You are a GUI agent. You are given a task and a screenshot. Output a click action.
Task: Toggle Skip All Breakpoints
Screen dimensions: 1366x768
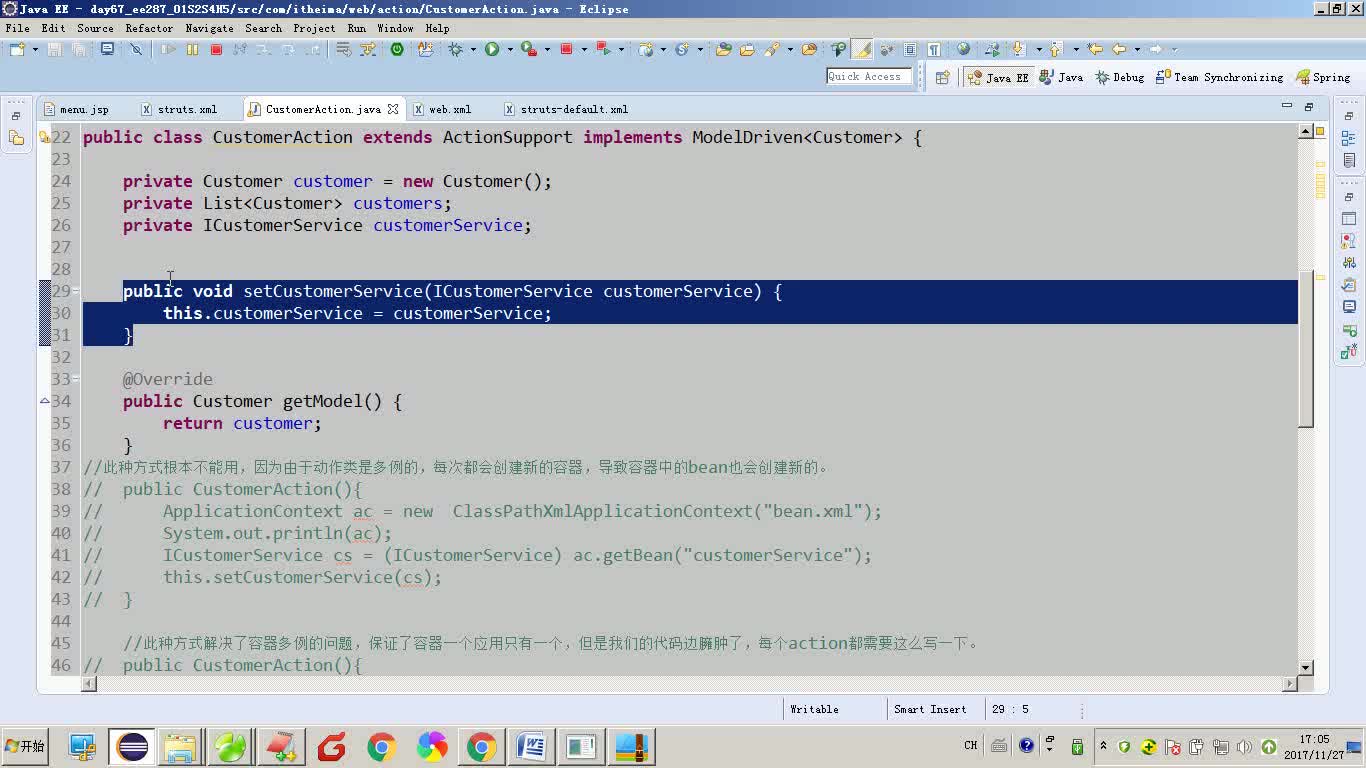pos(135,49)
